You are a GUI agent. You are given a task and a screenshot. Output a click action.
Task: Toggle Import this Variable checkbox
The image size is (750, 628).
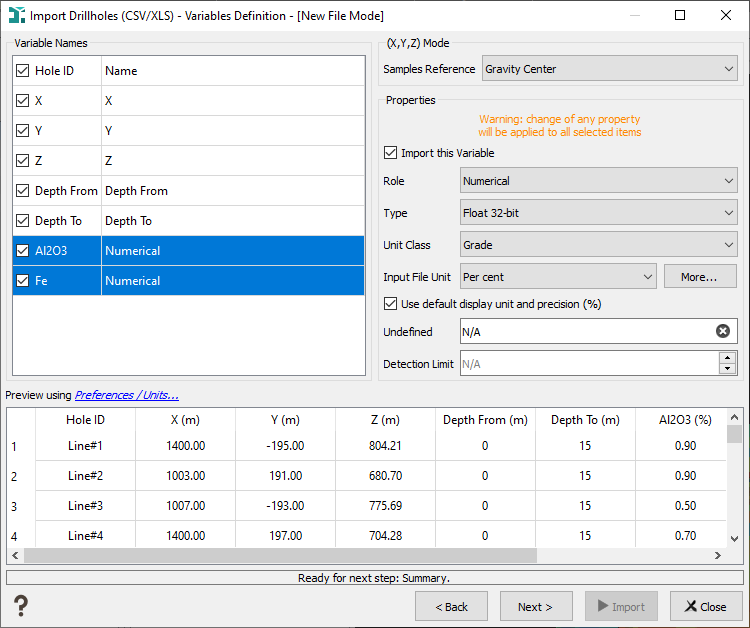tap(390, 153)
